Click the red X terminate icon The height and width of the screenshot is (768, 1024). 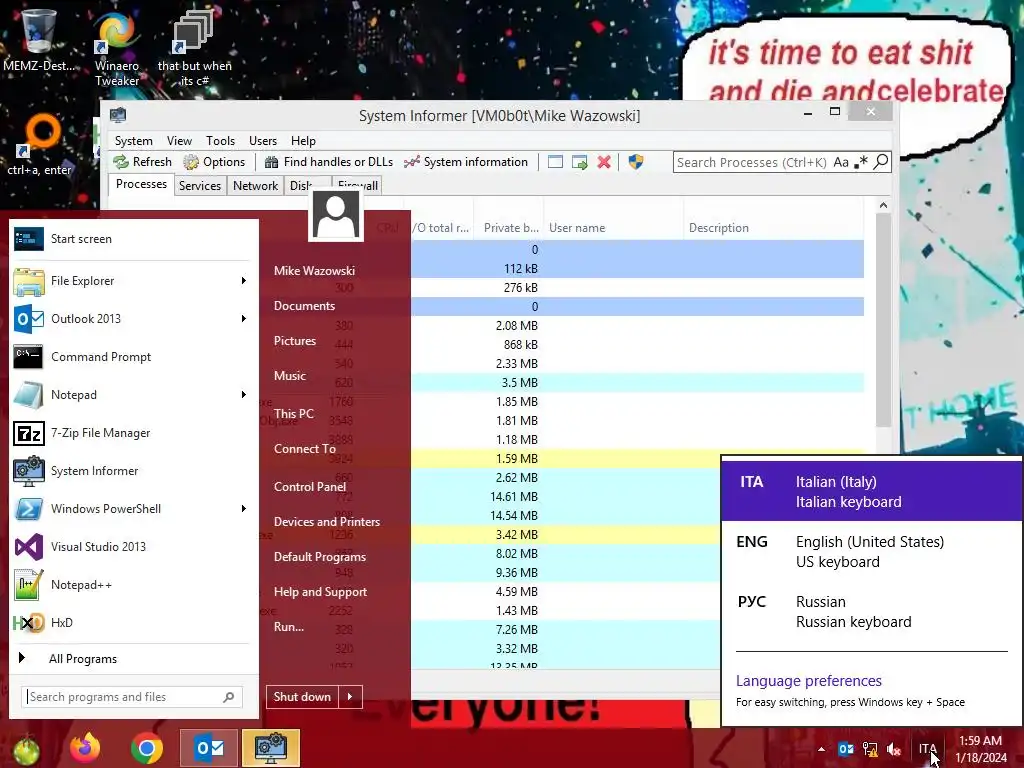[x=604, y=162]
